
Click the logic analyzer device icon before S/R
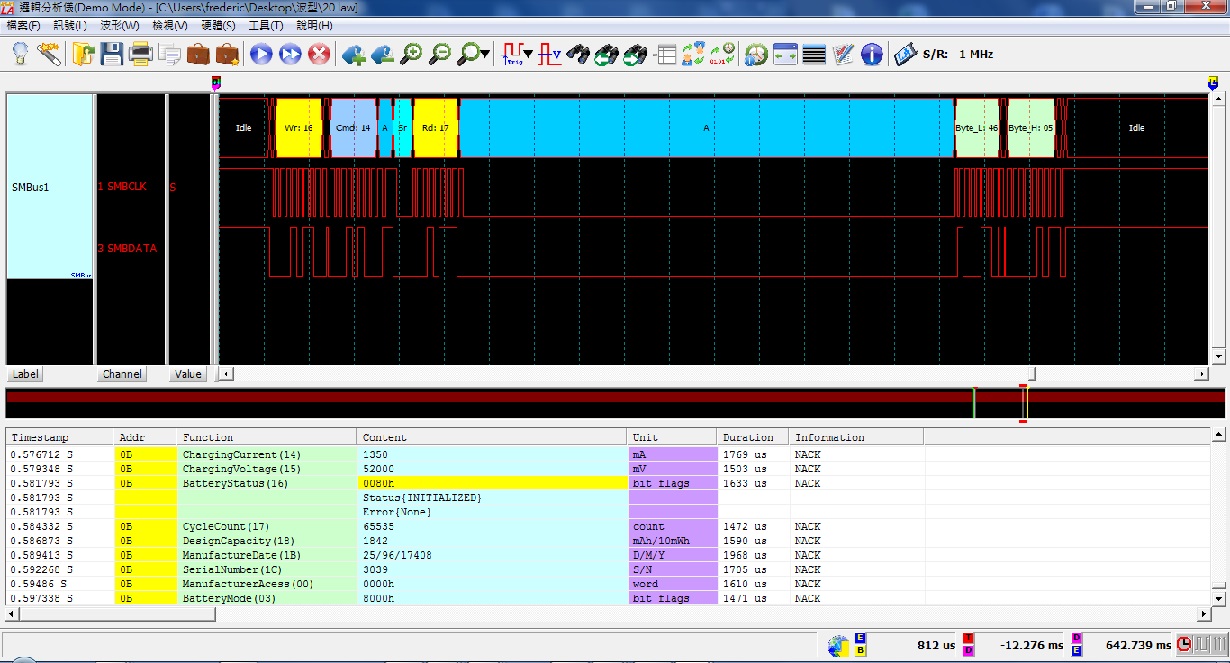(x=906, y=54)
